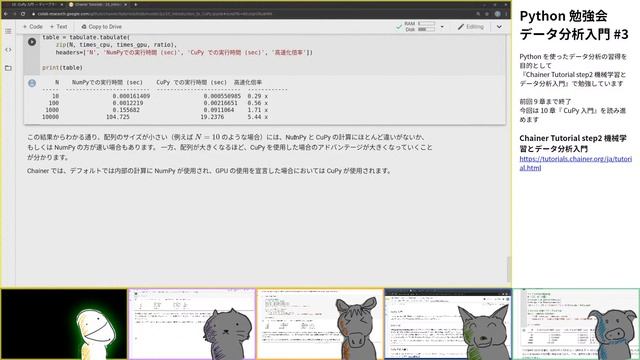Click the N value 10000 row
Image resolution: width=640 pixels, height=360 pixels.
point(51,117)
